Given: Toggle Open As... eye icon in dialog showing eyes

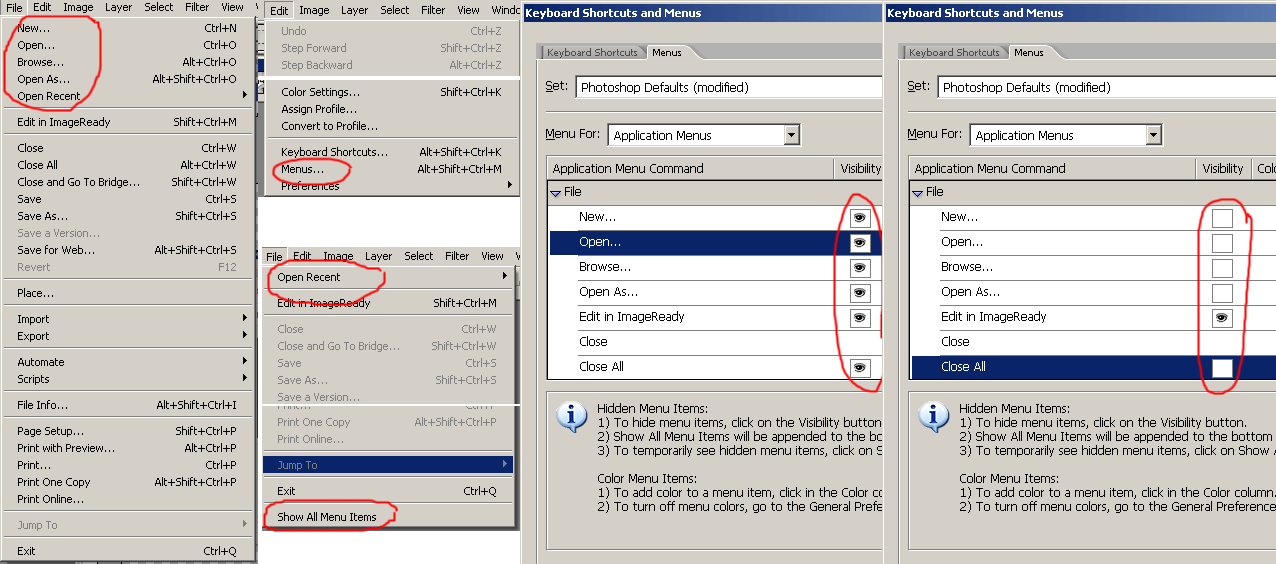Looking at the screenshot, I should (x=860, y=293).
